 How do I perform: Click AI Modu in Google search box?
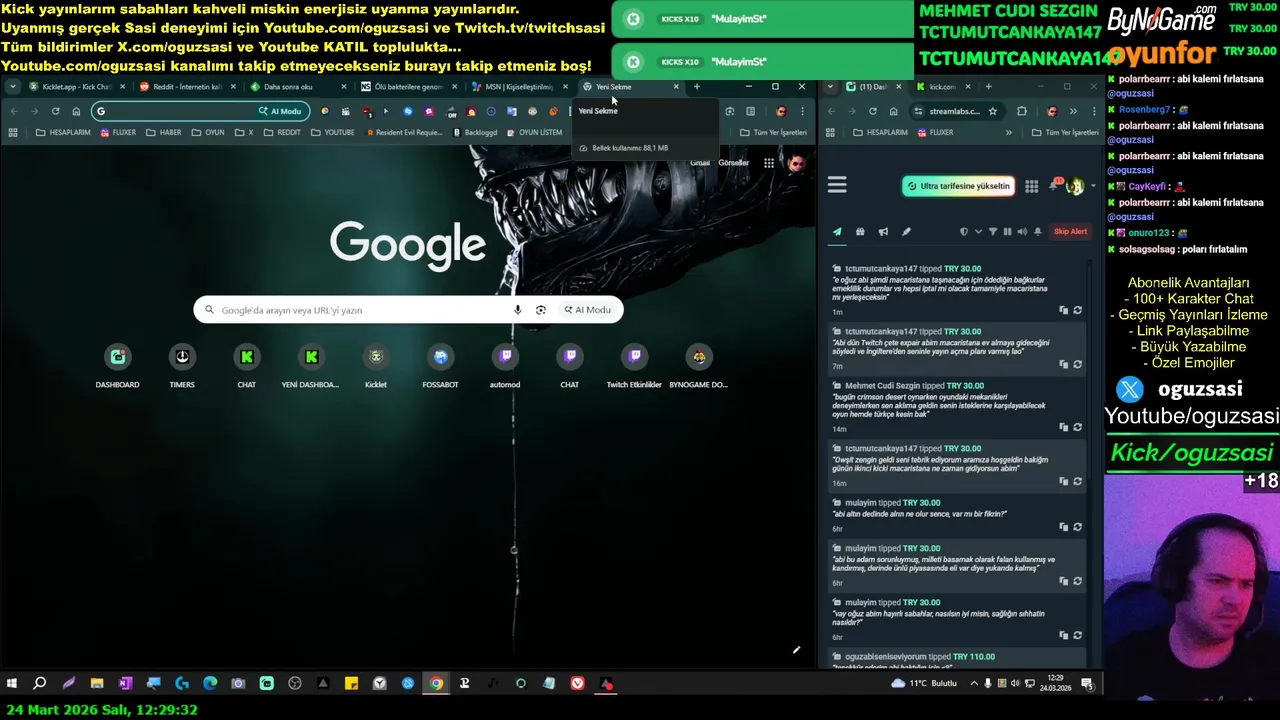(x=587, y=310)
